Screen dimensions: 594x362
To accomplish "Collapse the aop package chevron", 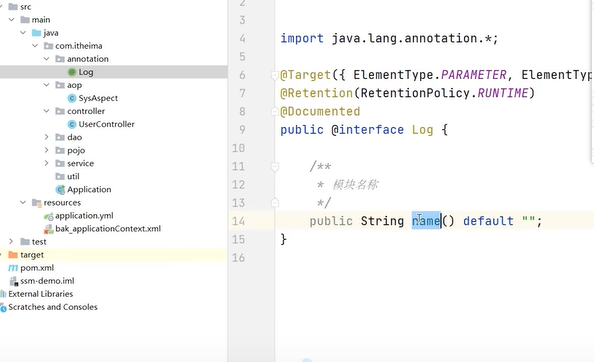I will pyautogui.click(x=46, y=85).
